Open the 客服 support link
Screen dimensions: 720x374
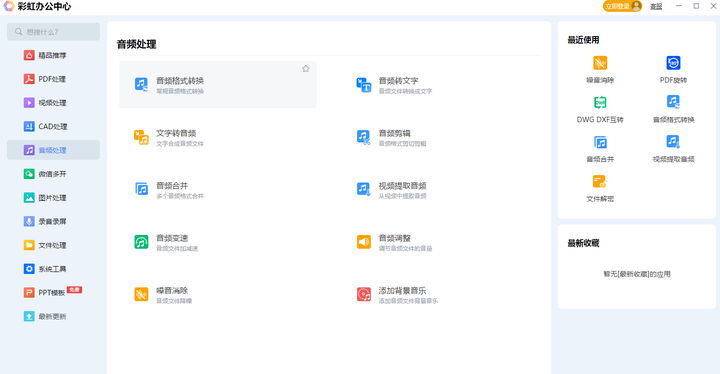(x=656, y=6)
